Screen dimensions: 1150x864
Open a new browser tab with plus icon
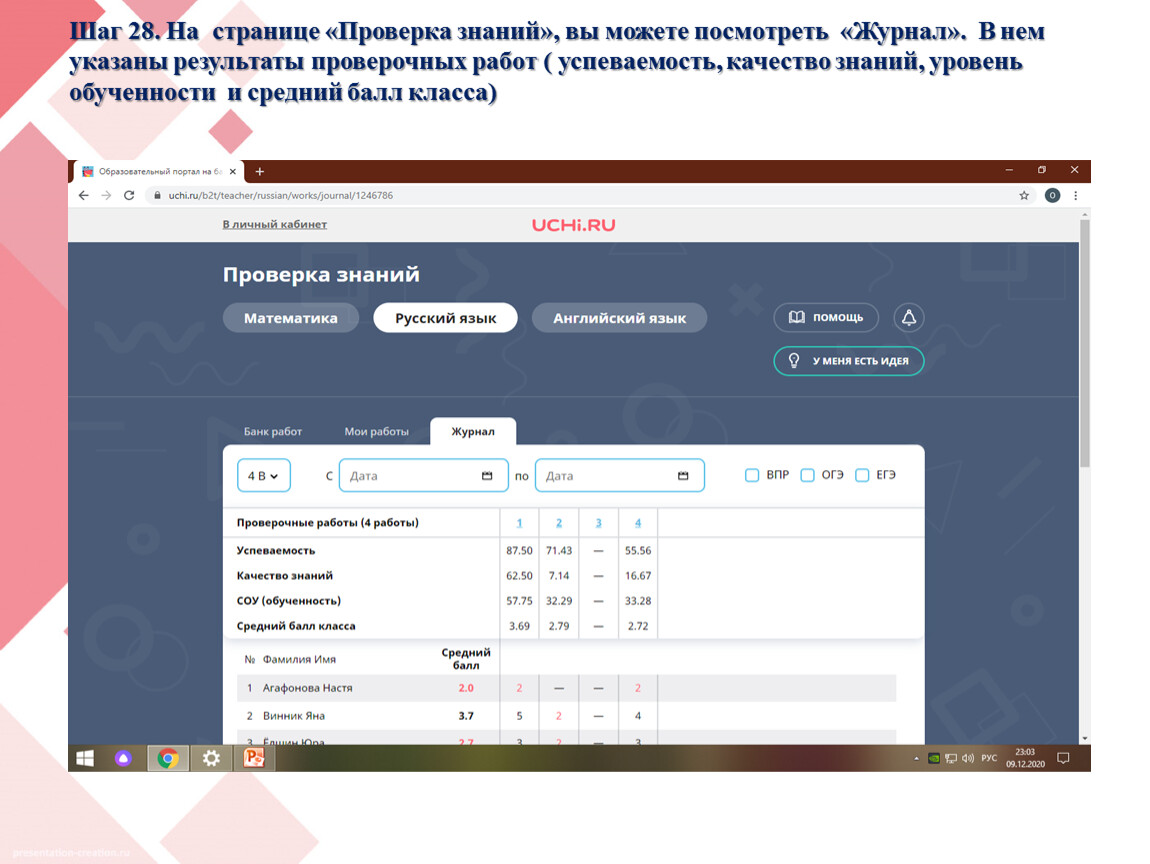click(x=260, y=171)
